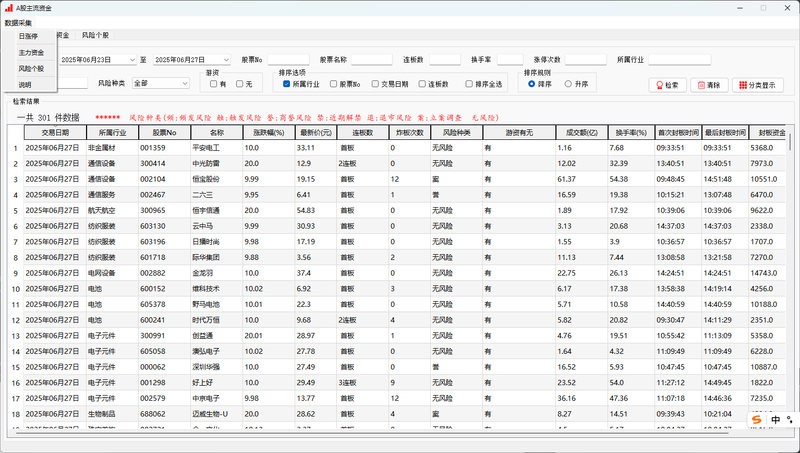
Task: Click the 股票No column header
Action: click(164, 132)
